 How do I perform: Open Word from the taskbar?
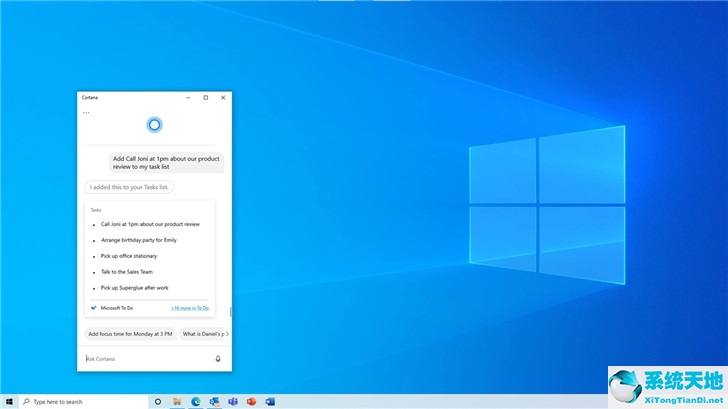[x=270, y=402]
